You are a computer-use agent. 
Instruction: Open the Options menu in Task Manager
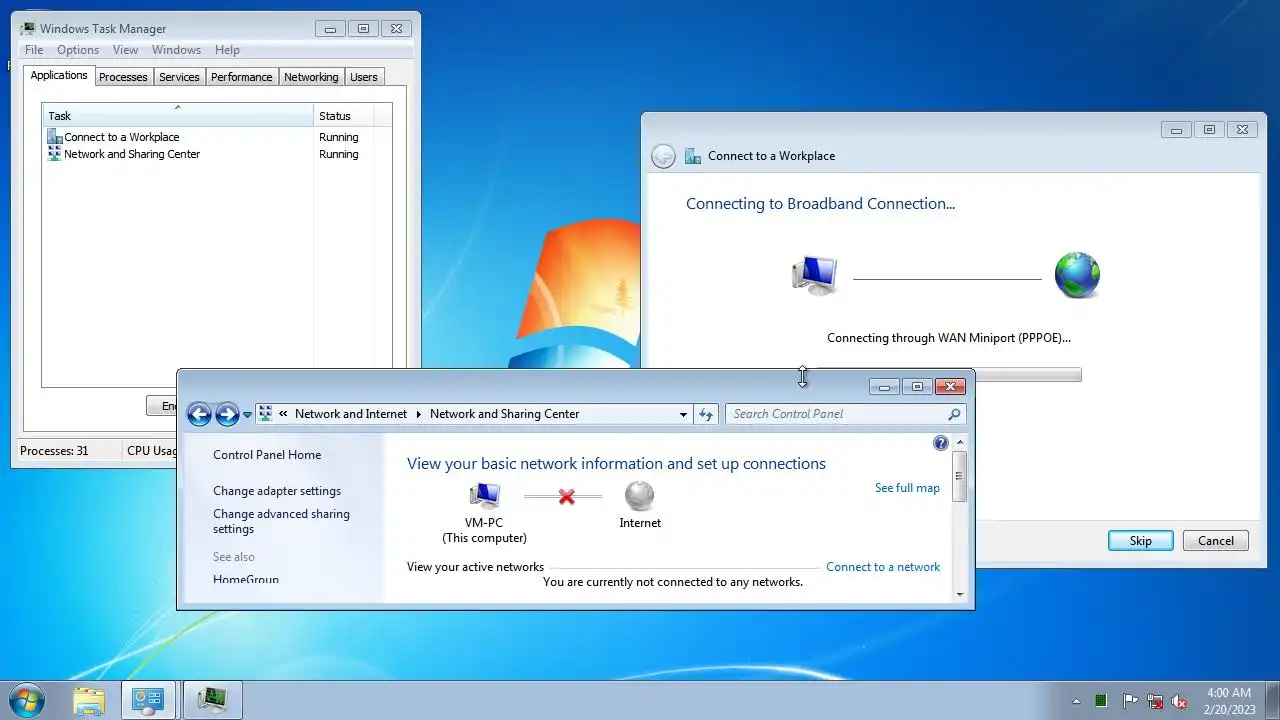tap(78, 50)
